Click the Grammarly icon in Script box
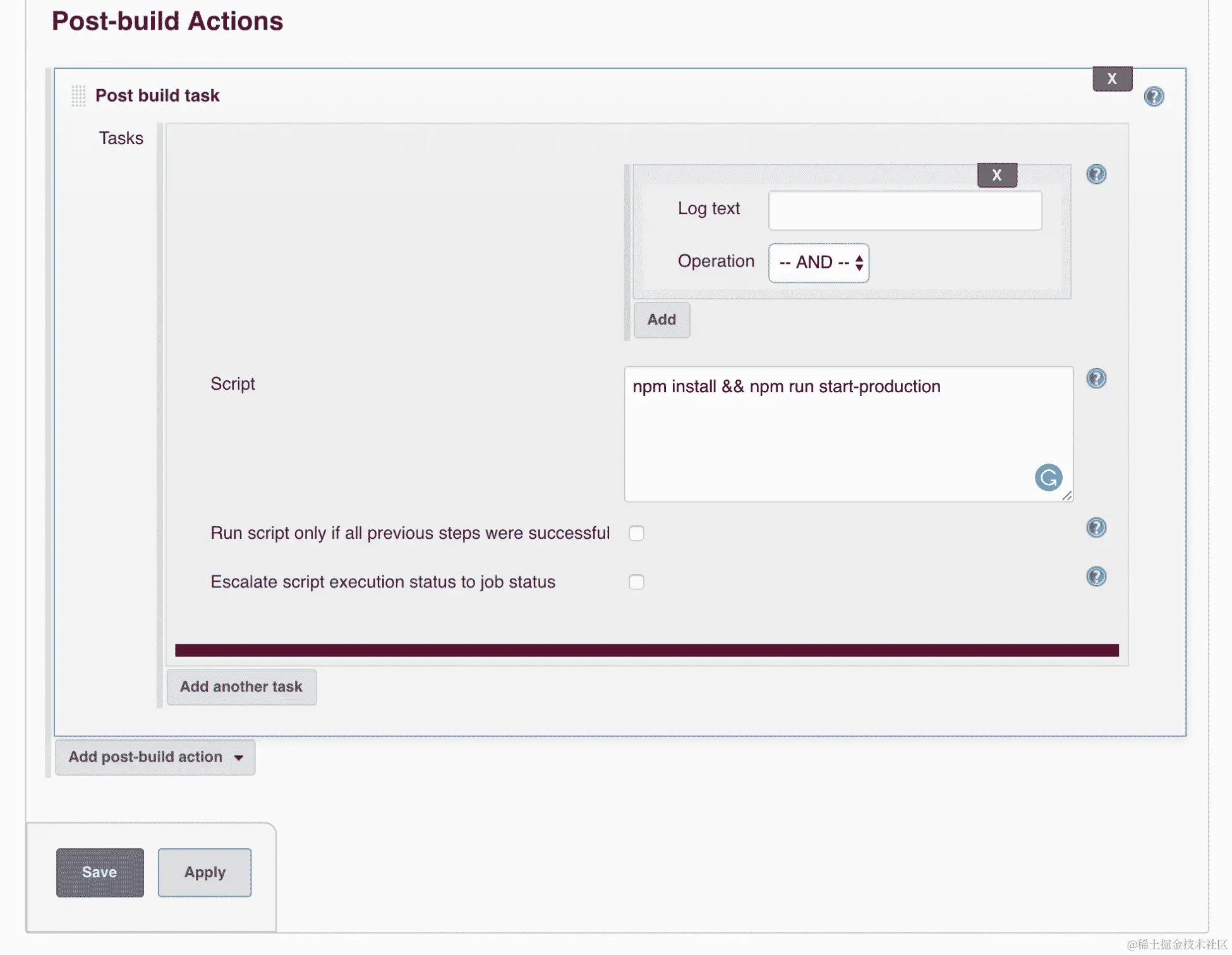 pos(1048,477)
